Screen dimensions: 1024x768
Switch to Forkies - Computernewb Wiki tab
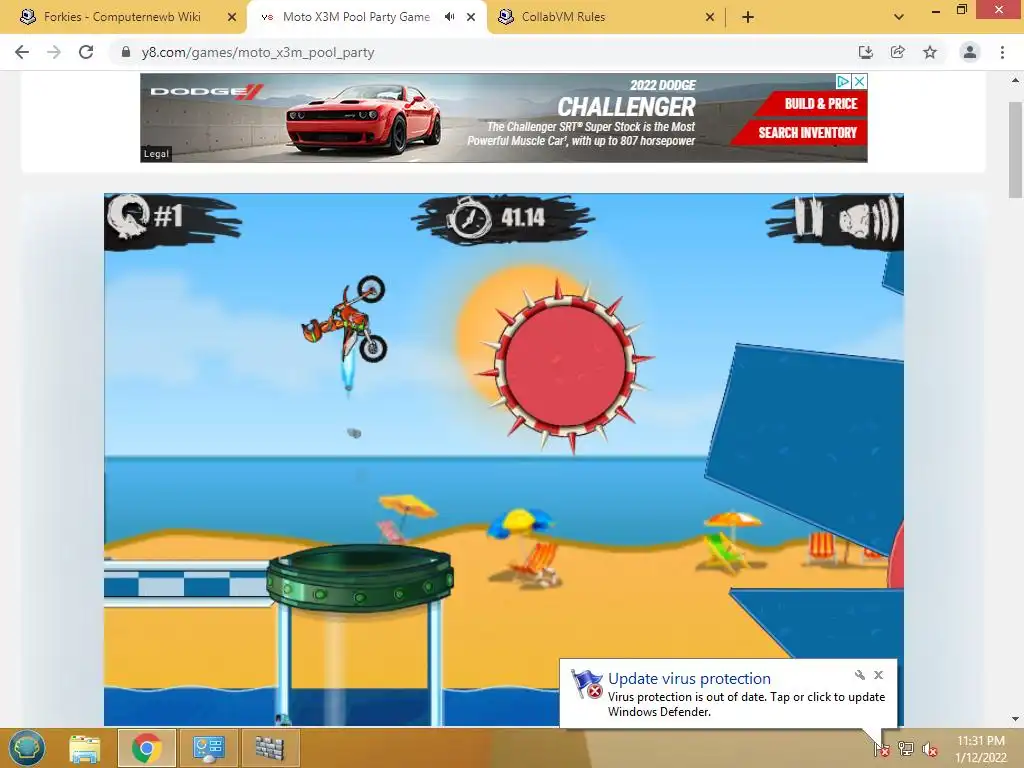click(122, 17)
